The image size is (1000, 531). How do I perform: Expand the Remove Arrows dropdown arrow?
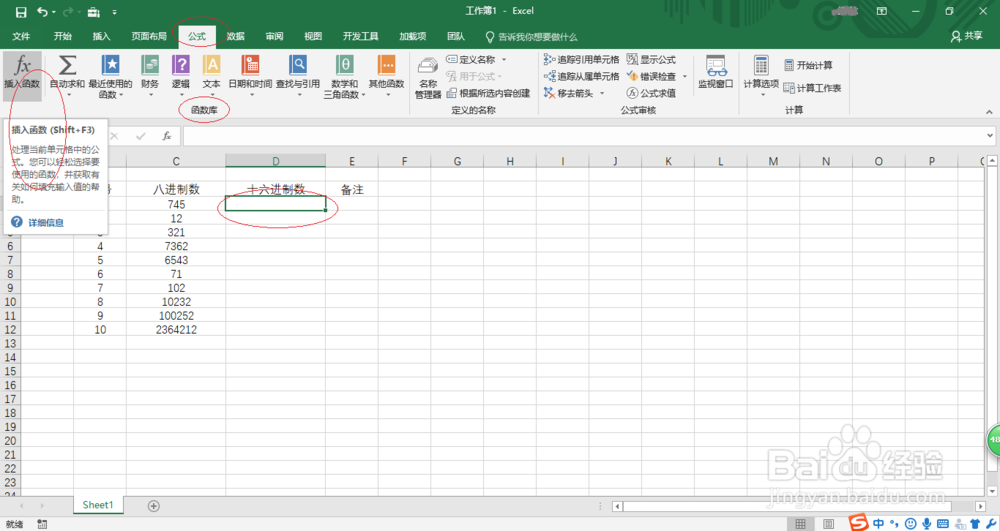601,93
